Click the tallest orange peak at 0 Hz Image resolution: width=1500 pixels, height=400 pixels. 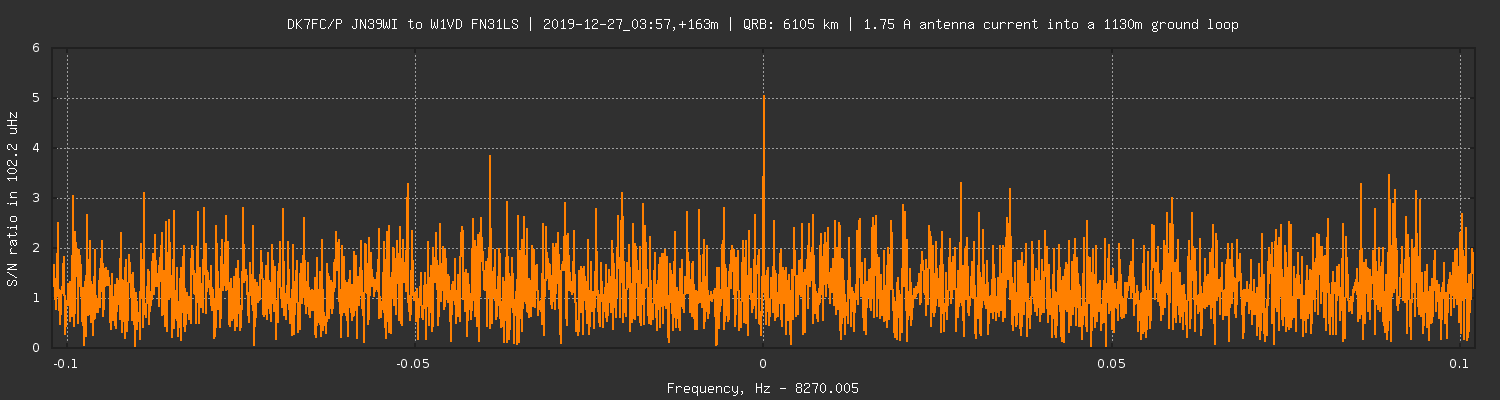click(764, 98)
